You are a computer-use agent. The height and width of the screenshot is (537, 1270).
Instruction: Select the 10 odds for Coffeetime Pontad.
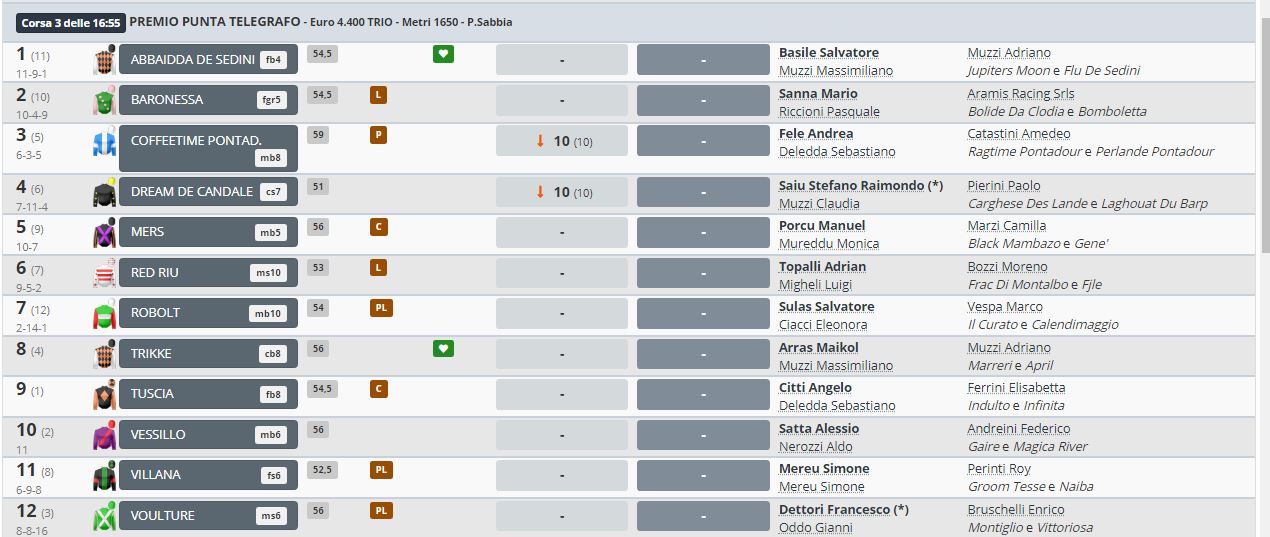562,141
